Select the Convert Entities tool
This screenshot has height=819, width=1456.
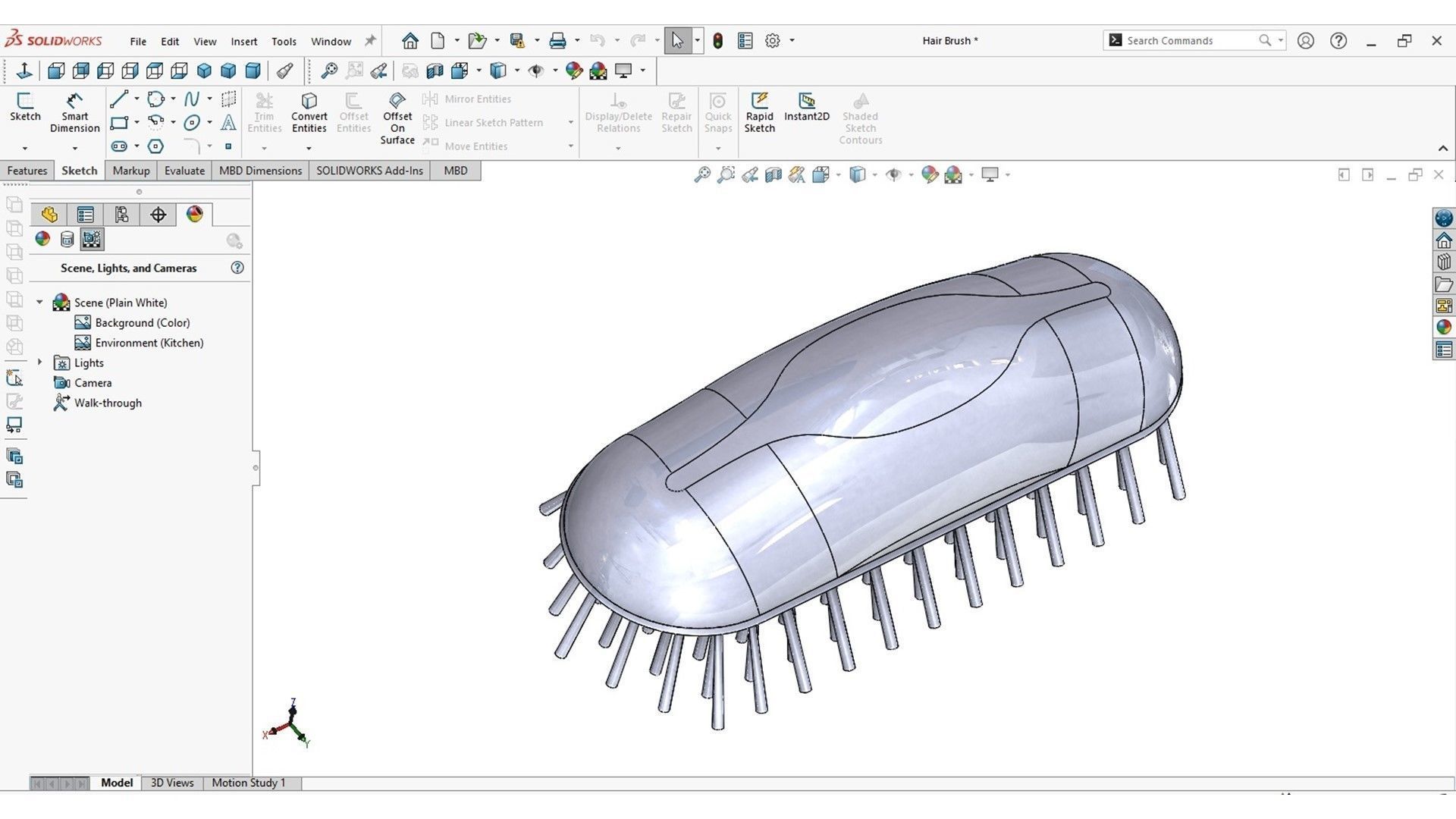pyautogui.click(x=309, y=112)
